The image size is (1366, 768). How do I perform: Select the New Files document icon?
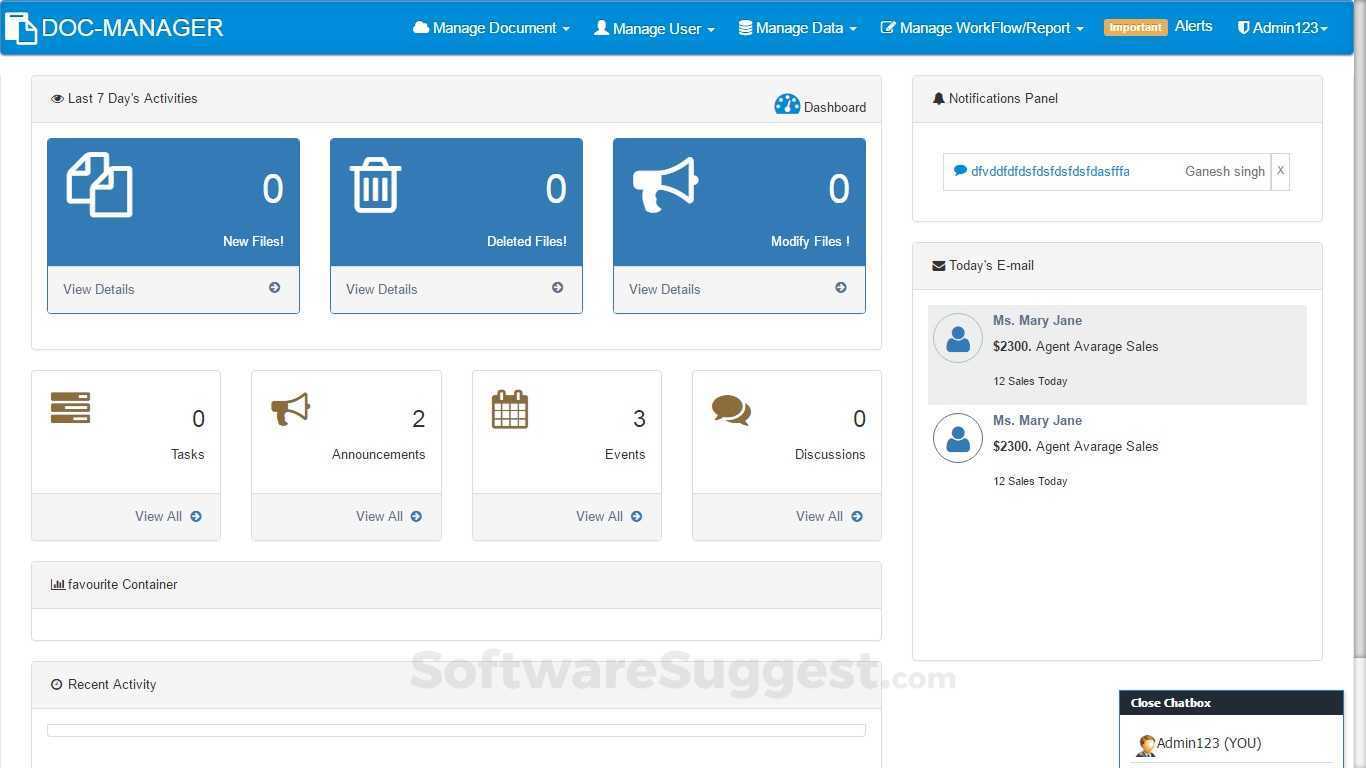point(99,185)
